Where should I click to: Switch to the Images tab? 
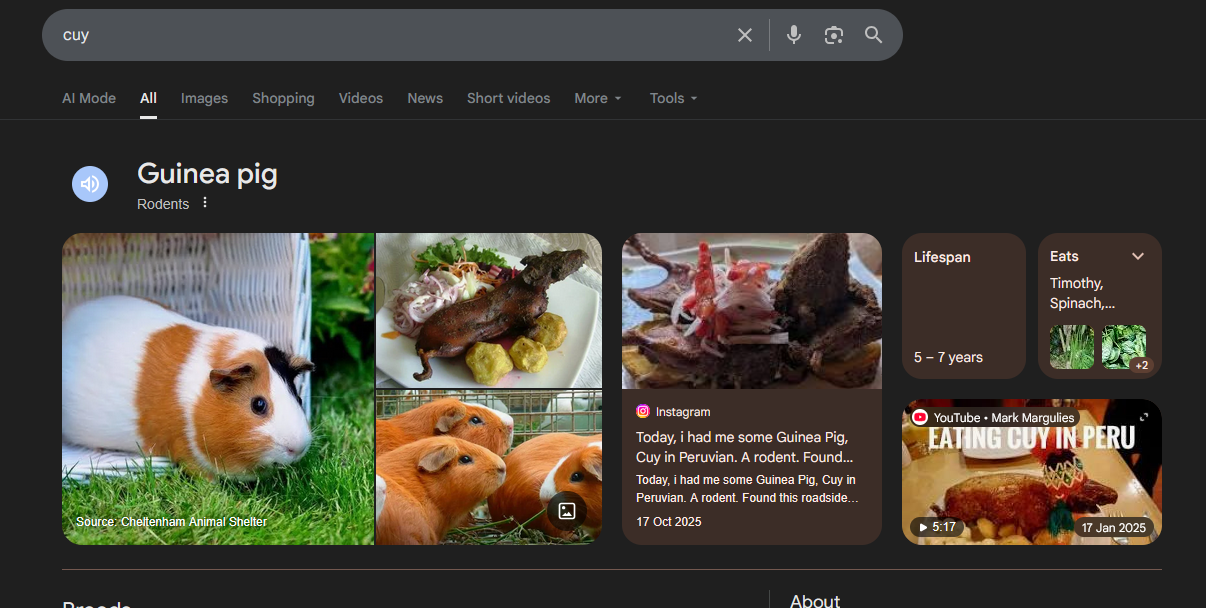click(x=204, y=98)
